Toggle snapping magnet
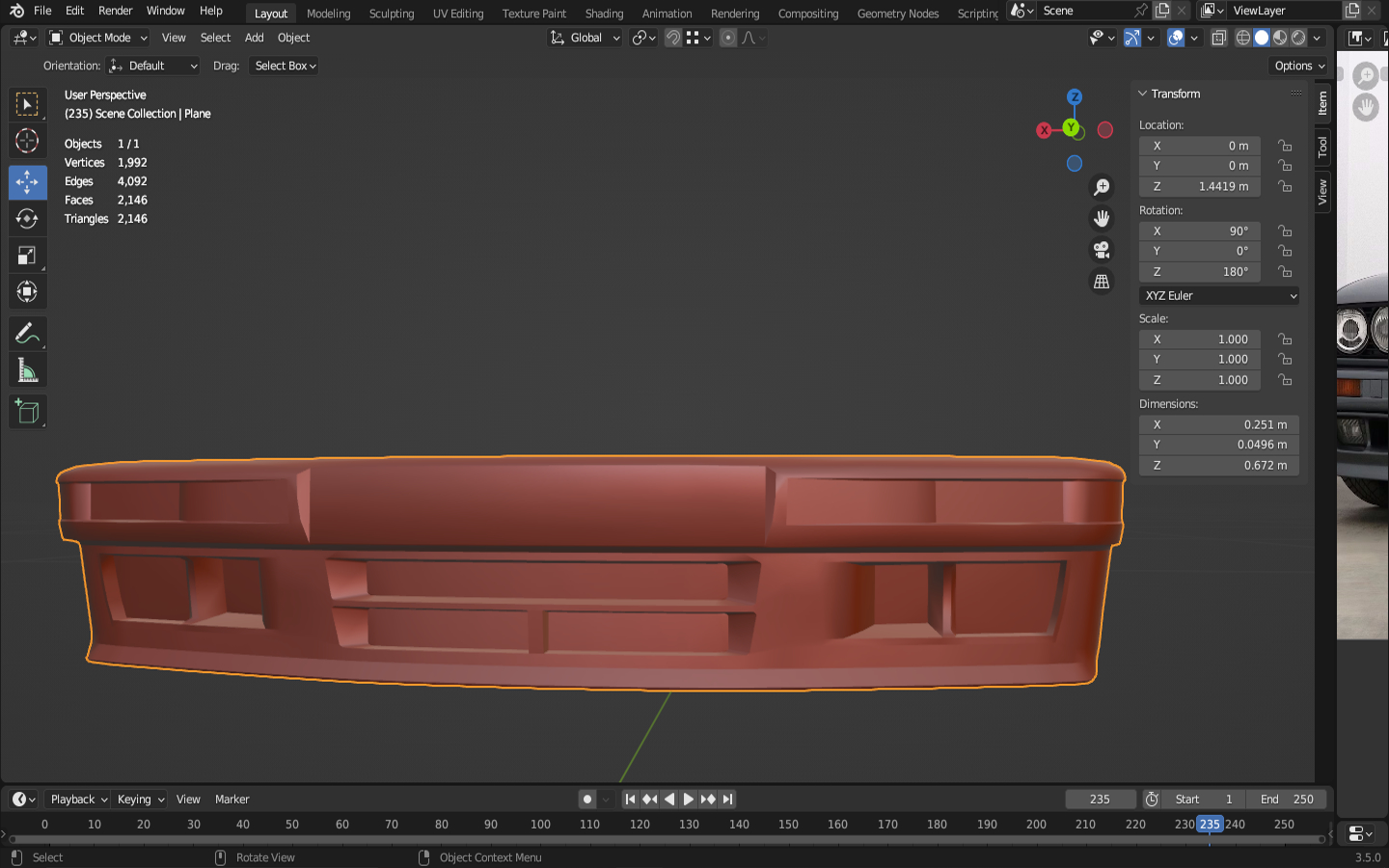The width and height of the screenshot is (1389, 868). tap(673, 38)
